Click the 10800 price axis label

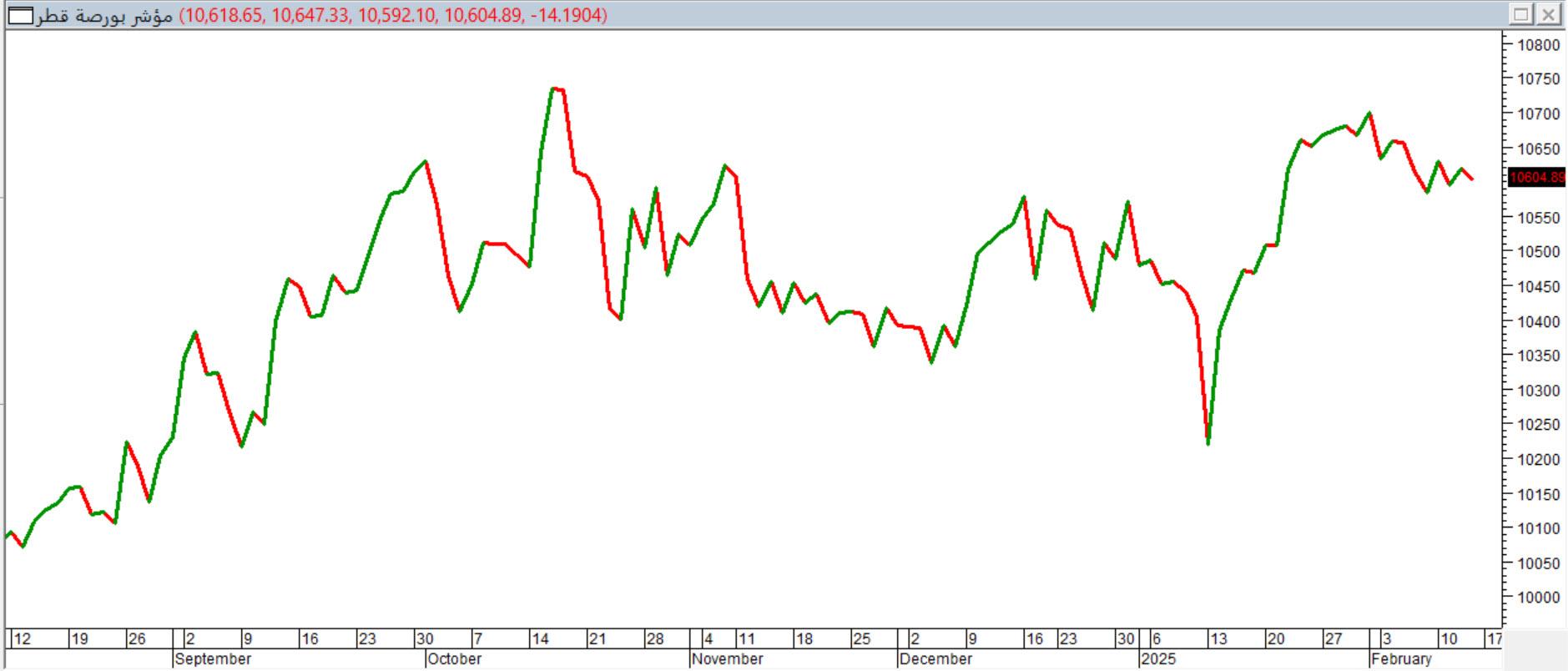coord(1538,45)
